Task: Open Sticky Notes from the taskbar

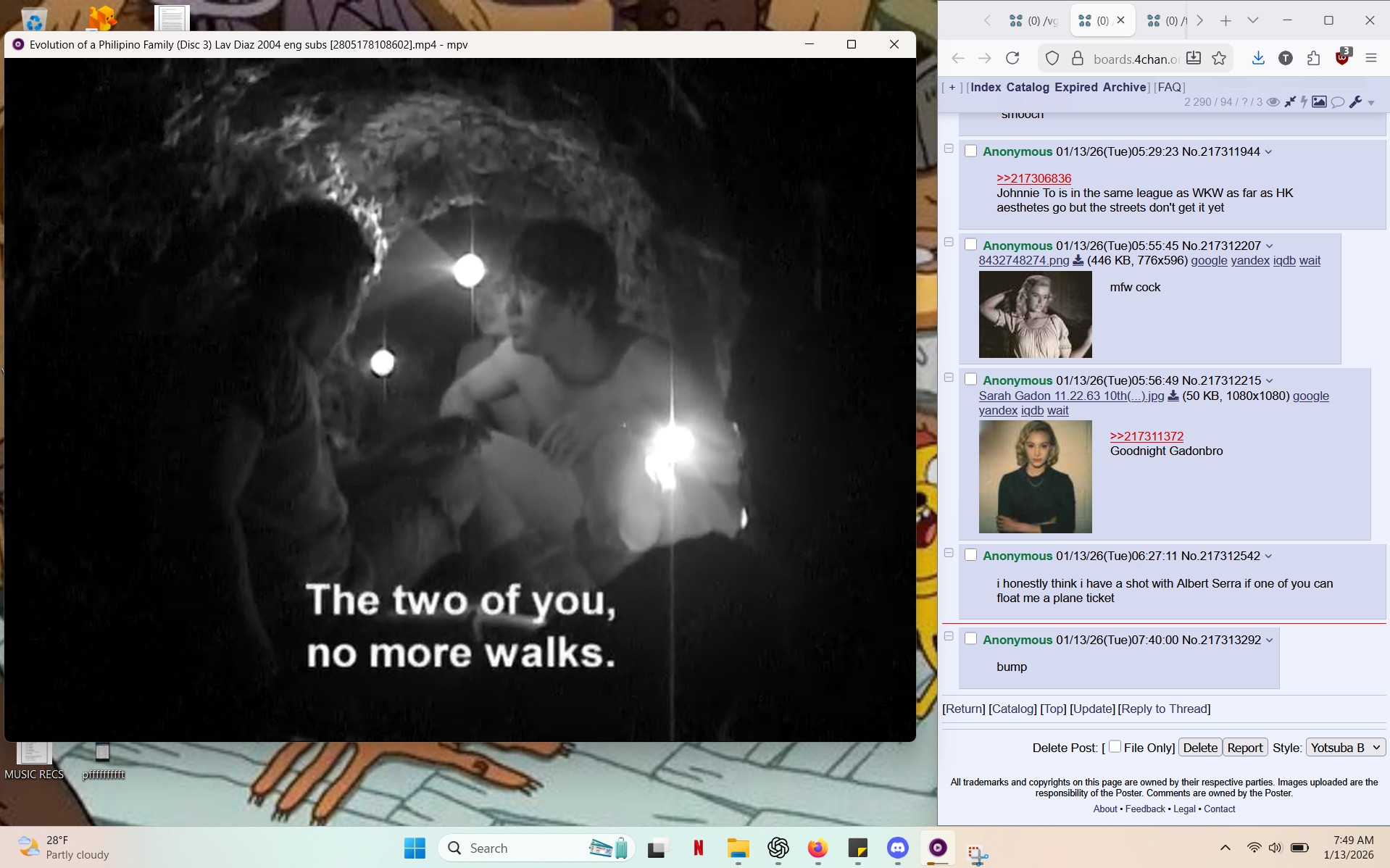Action: [x=858, y=848]
